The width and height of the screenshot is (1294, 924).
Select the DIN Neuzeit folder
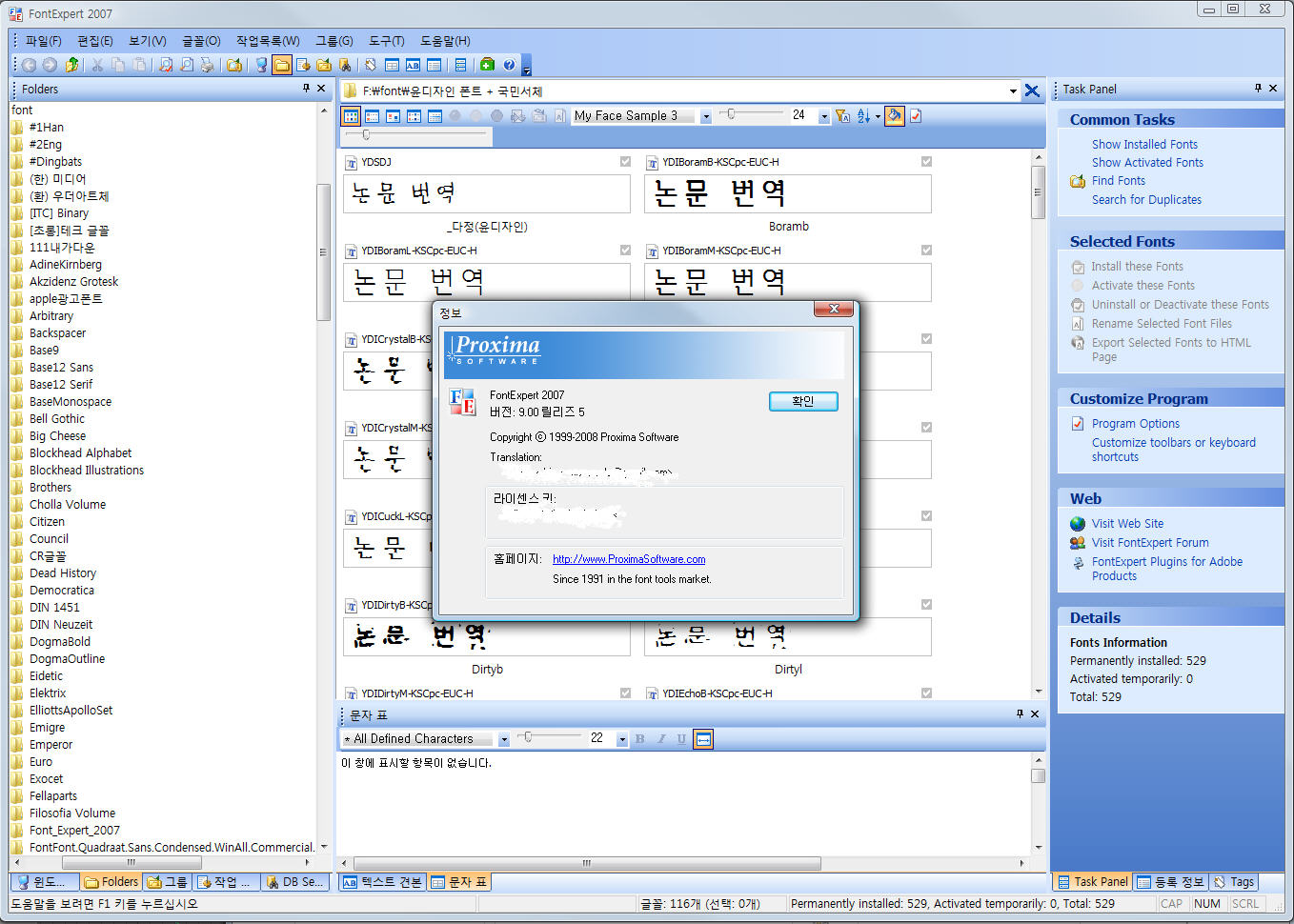tap(61, 625)
